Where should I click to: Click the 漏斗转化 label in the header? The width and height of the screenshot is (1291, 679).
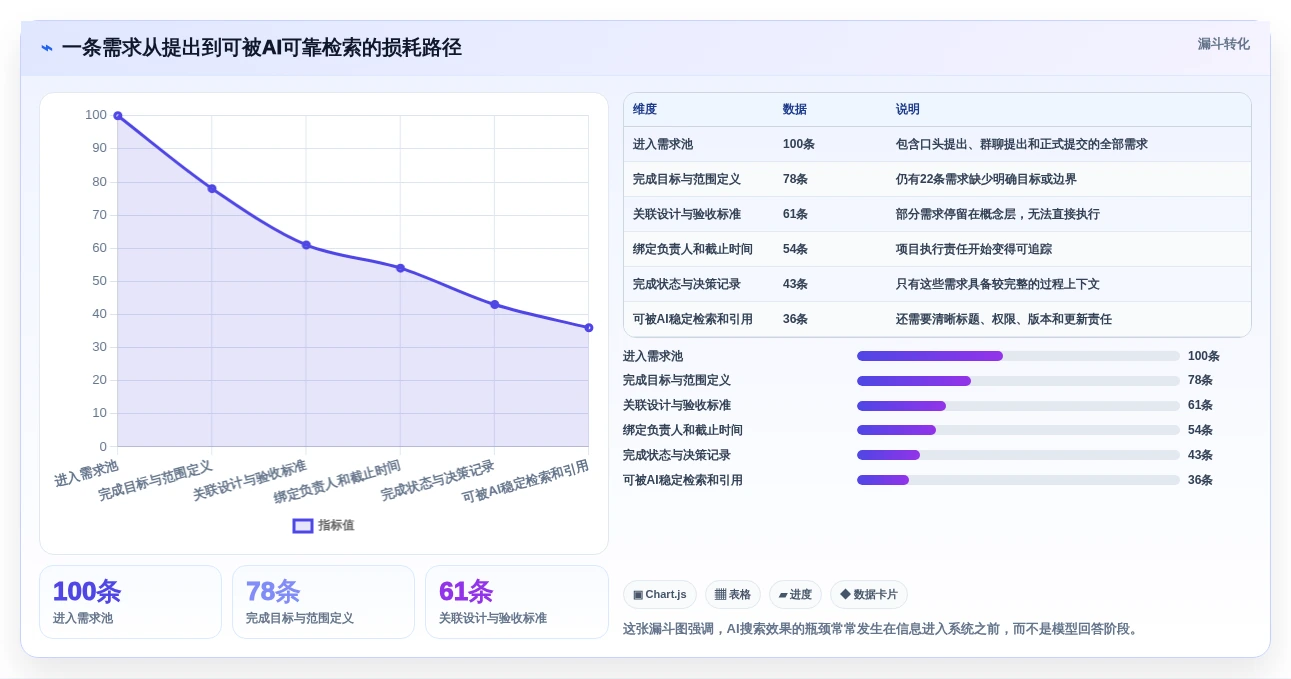[x=1224, y=44]
